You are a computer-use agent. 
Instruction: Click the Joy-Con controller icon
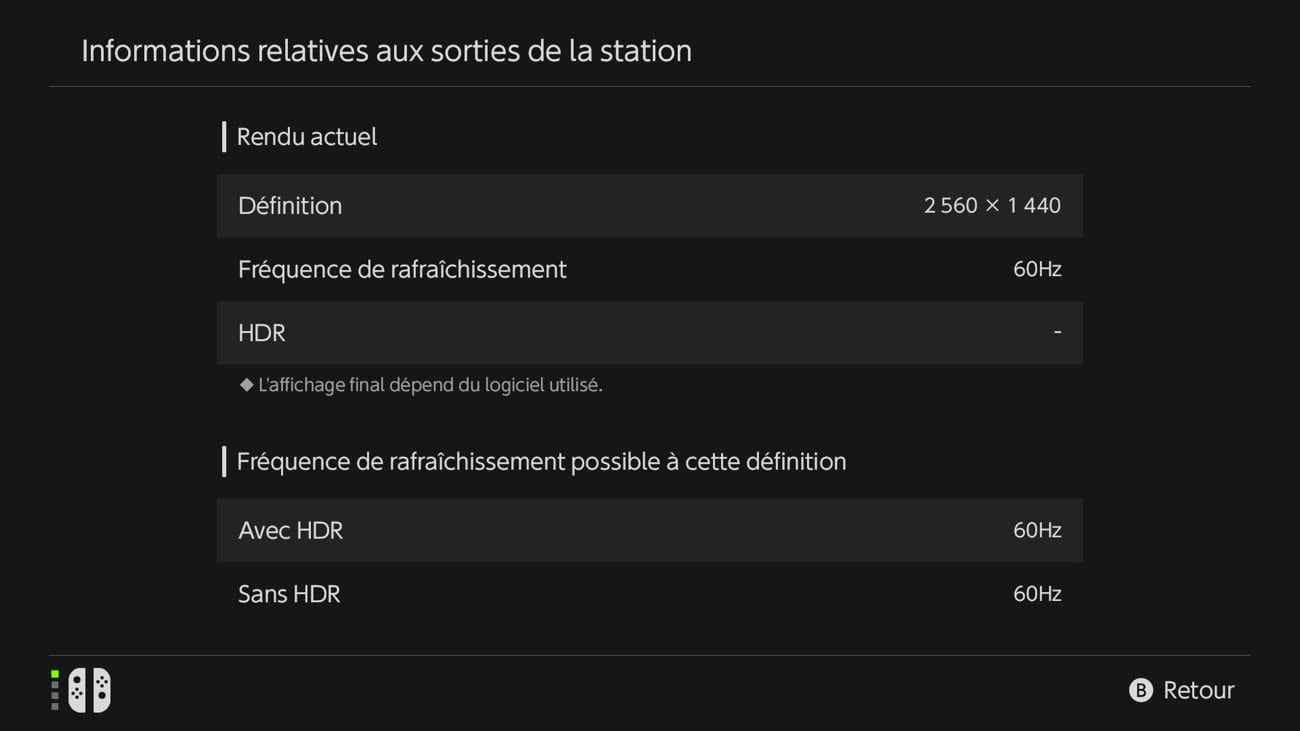[x=89, y=690]
